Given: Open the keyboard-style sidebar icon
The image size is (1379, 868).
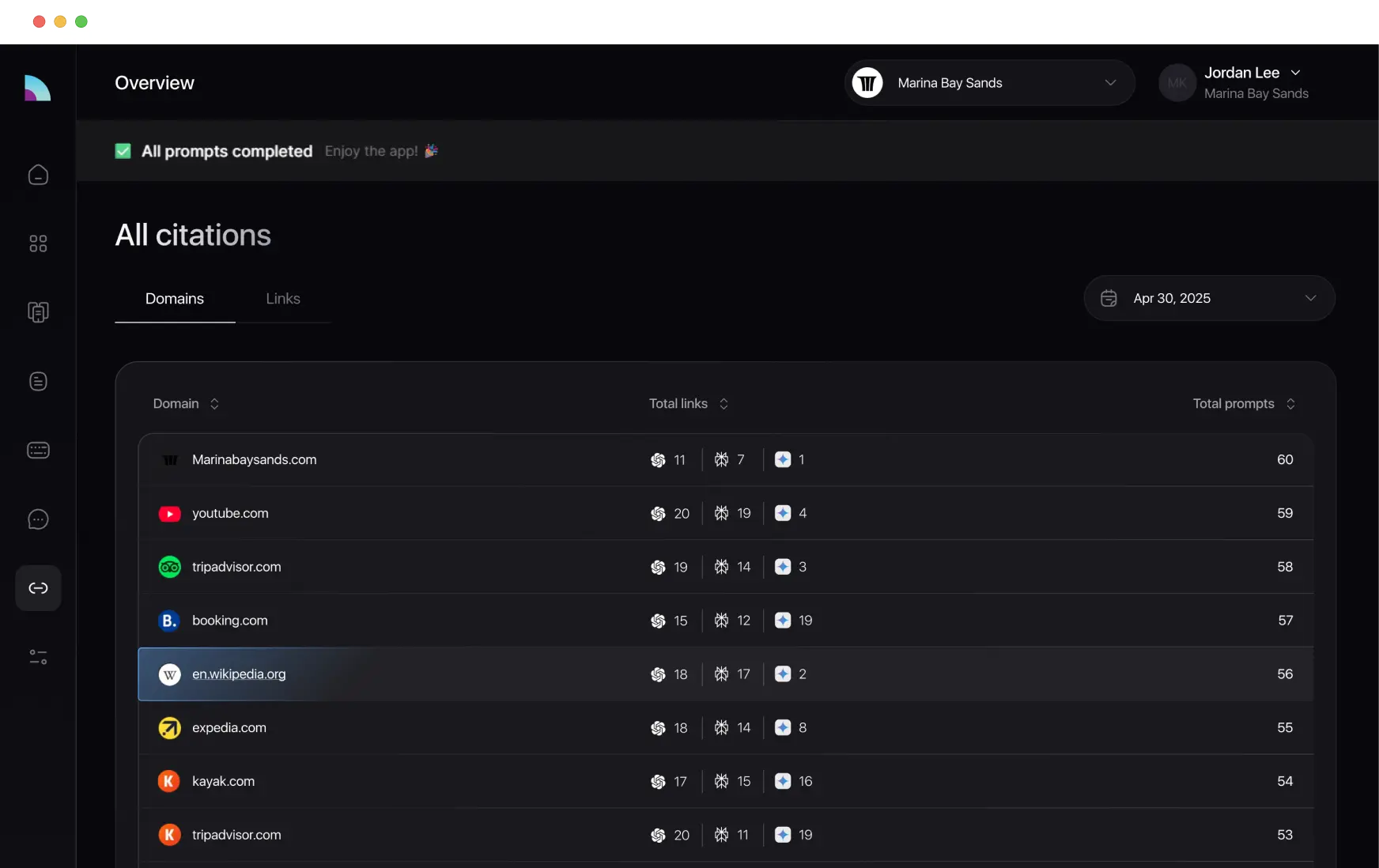Looking at the screenshot, I should pos(38,450).
